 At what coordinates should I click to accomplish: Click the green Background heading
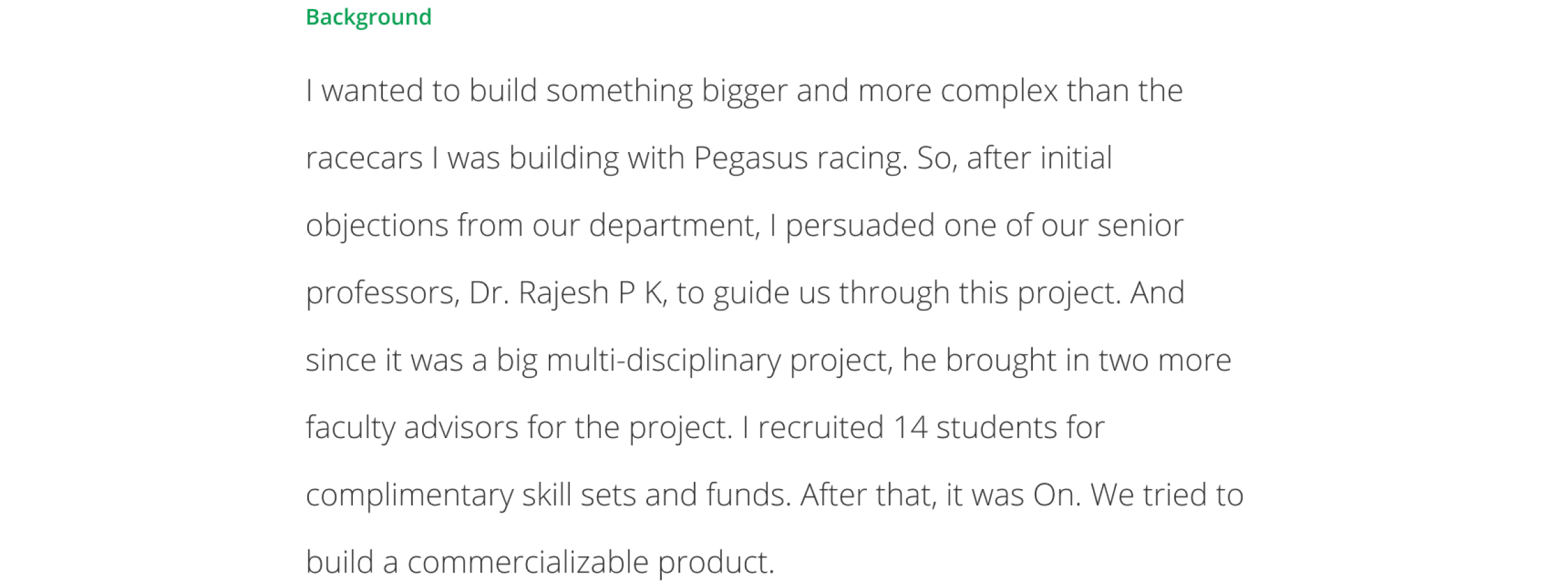368,17
